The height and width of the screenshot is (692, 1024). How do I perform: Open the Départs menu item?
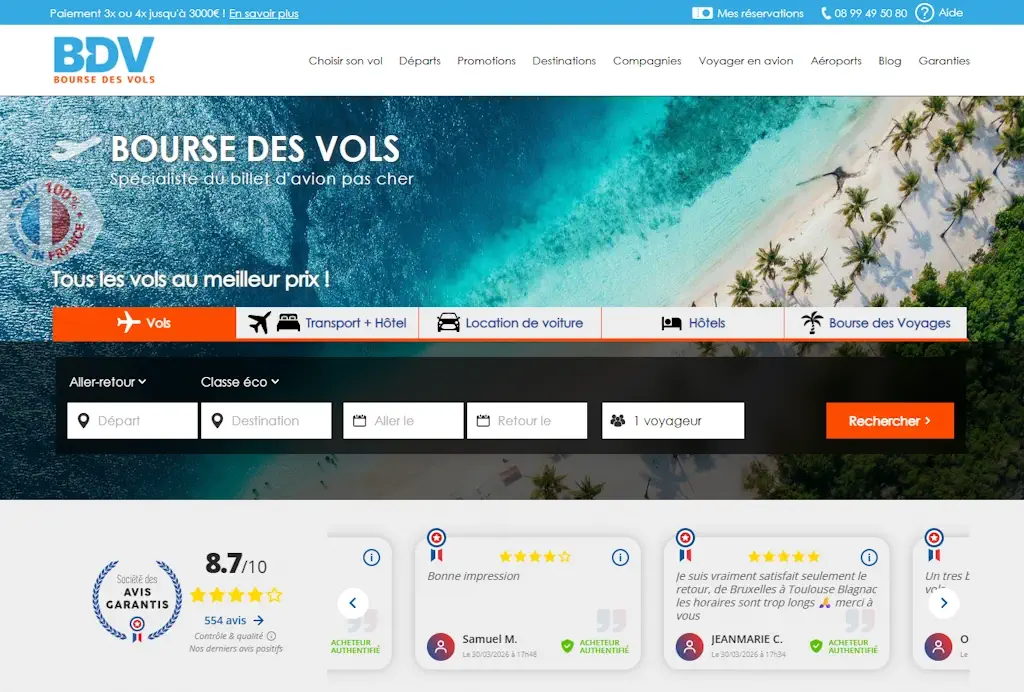pyautogui.click(x=420, y=61)
